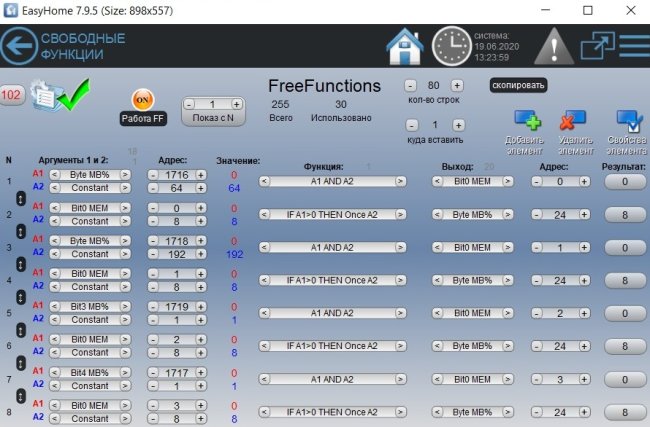This screenshot has width=650, height=427.
Task: Go to the home screen icon
Action: coord(405,46)
